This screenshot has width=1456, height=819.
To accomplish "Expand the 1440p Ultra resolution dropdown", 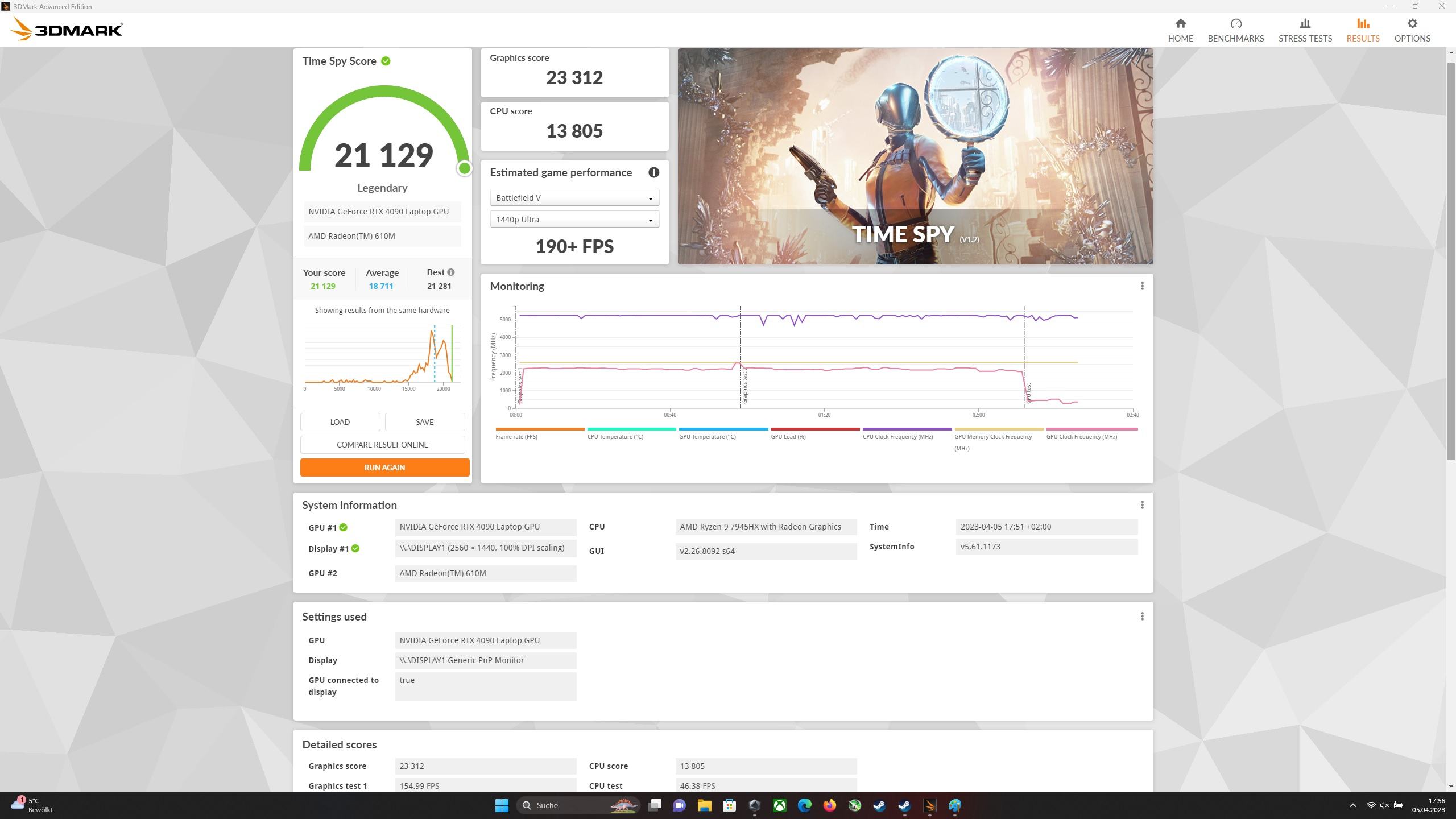I will click(574, 220).
